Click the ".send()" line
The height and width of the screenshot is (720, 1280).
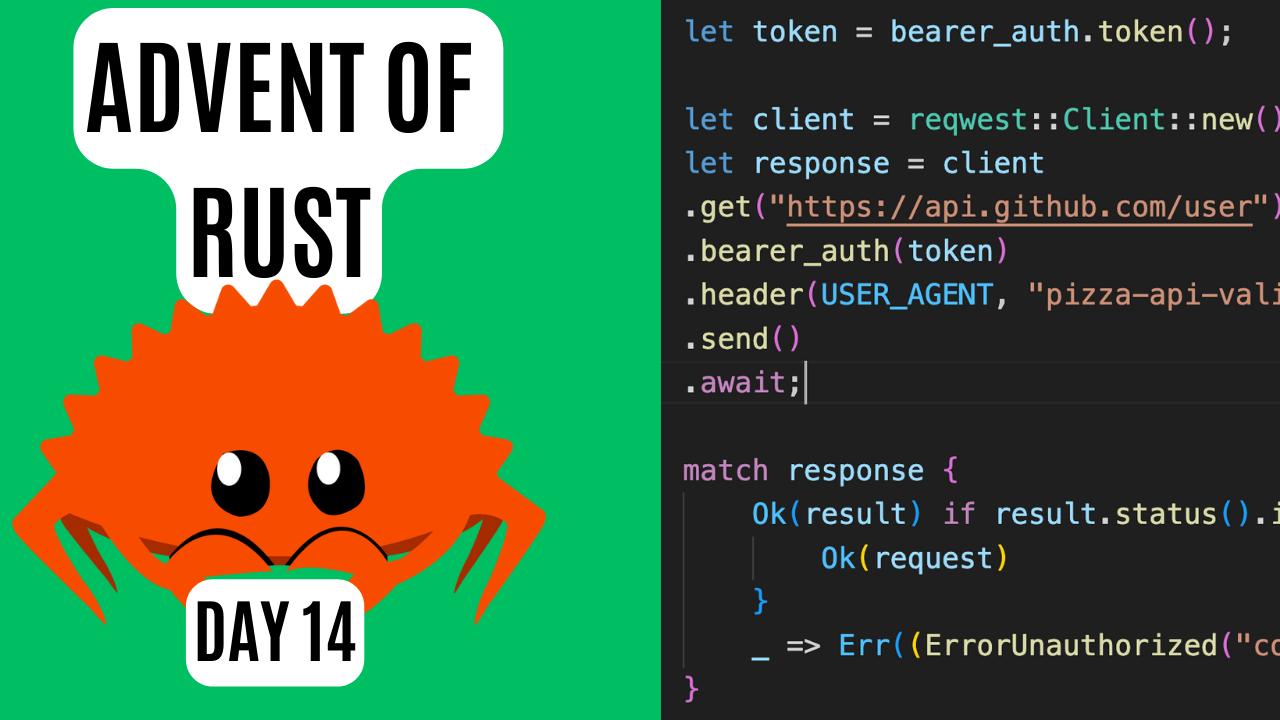pyautogui.click(x=742, y=339)
